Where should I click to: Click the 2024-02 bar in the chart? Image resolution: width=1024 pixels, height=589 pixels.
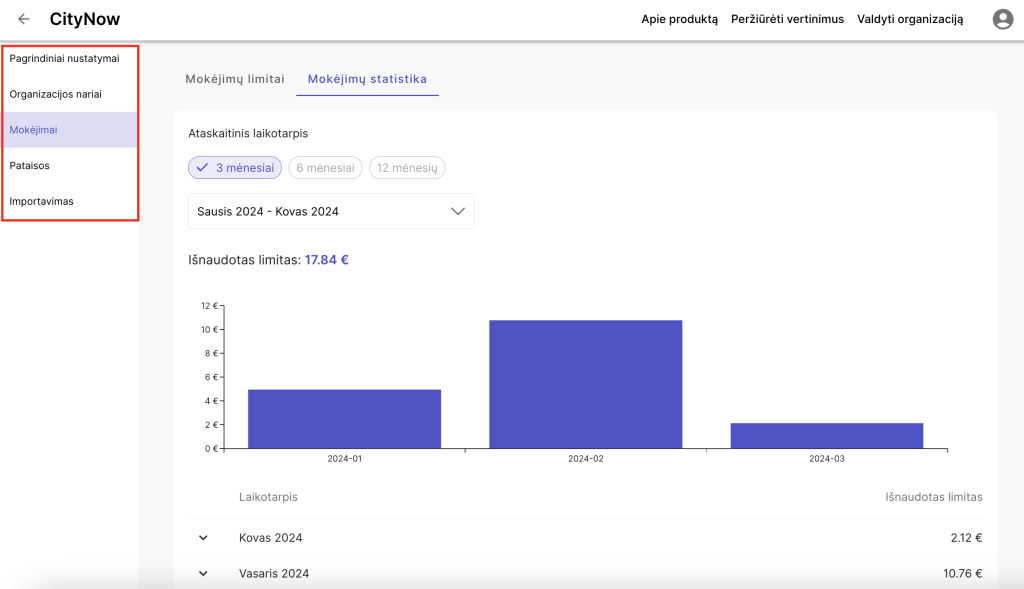pyautogui.click(x=585, y=384)
